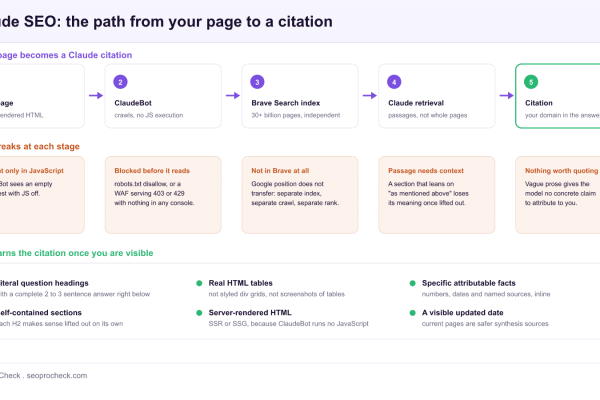
Task: Click the 'Passage needs context' heading
Action: click(x=426, y=171)
